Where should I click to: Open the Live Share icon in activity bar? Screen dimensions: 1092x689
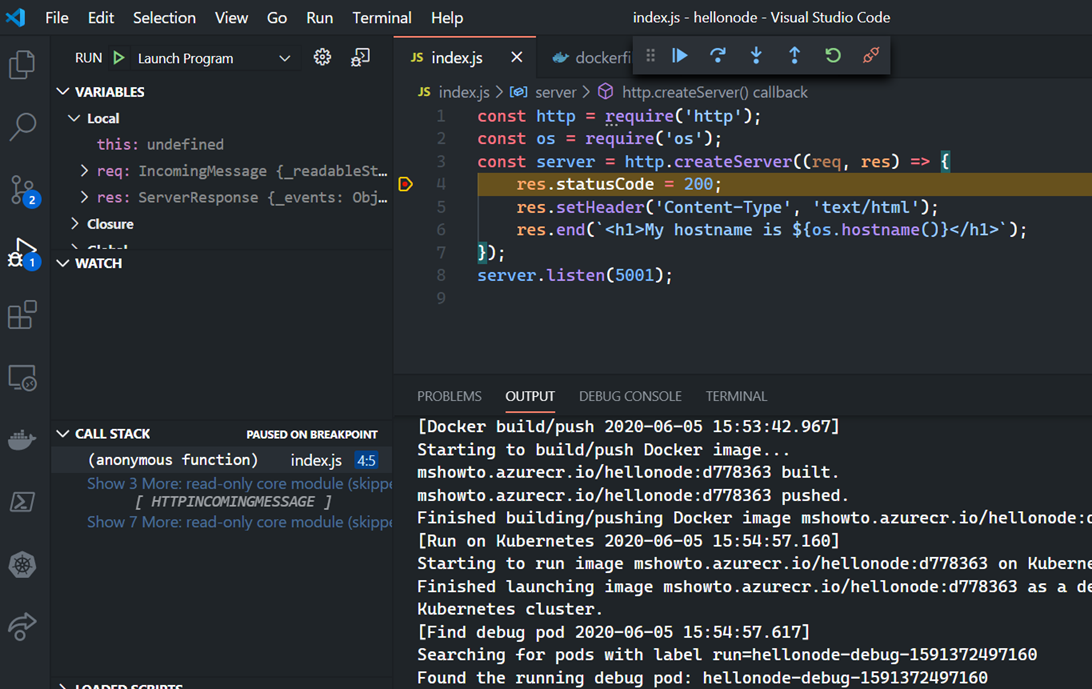tap(22, 626)
